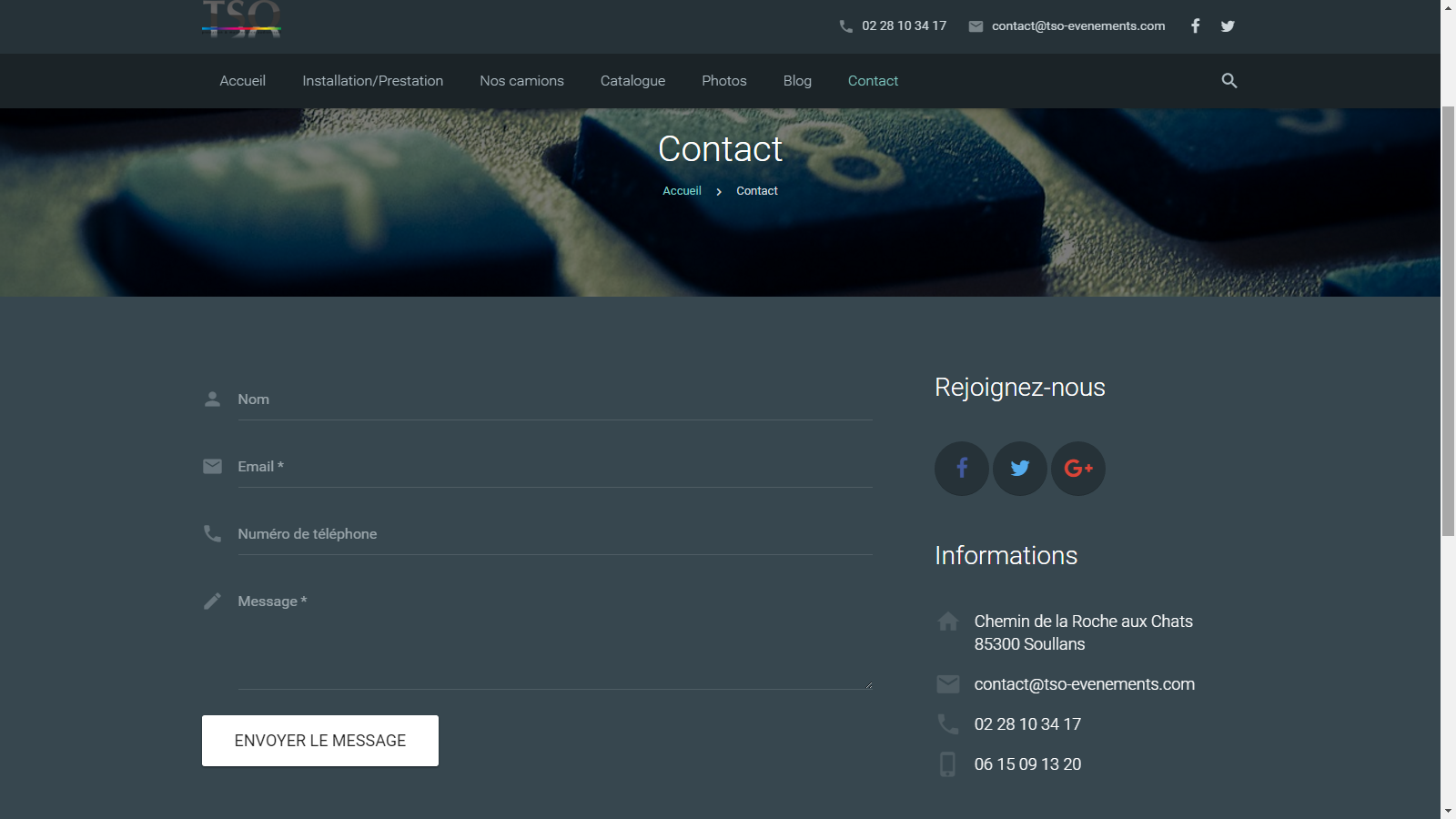The image size is (1456, 819).
Task: Click the contact email in top bar
Action: (1077, 26)
